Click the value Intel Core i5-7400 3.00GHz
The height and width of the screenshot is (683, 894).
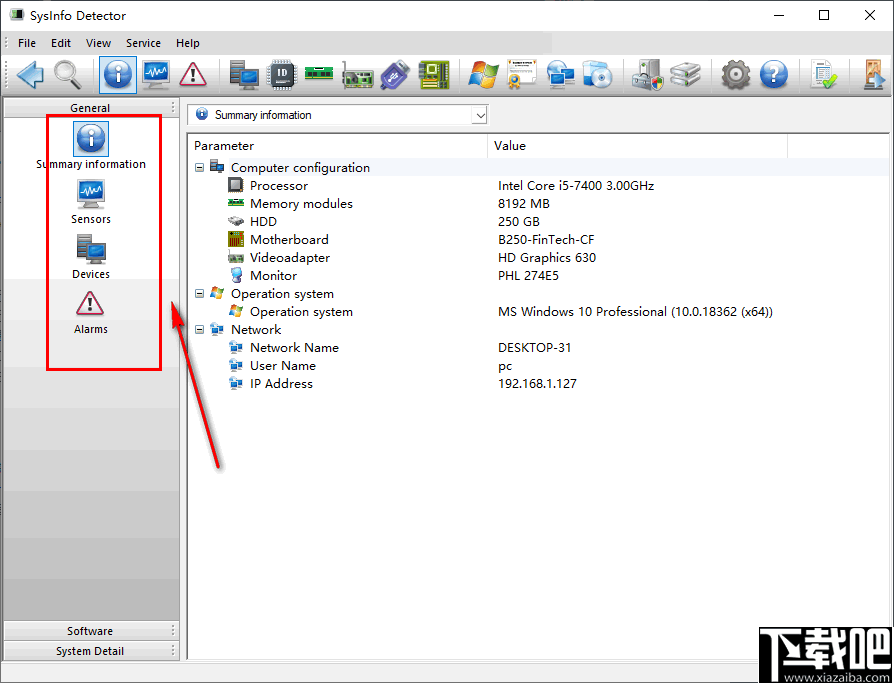pos(576,186)
